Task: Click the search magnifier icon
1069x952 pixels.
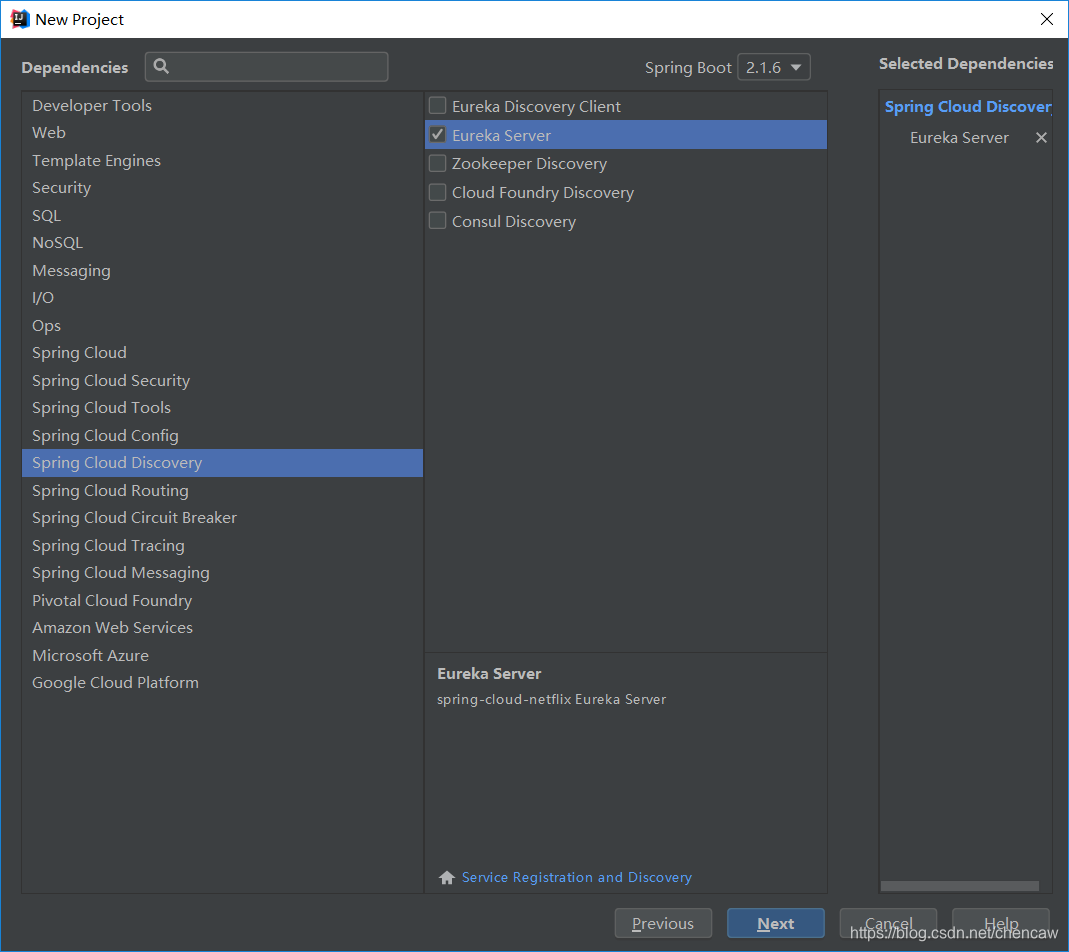Action: 161,66
